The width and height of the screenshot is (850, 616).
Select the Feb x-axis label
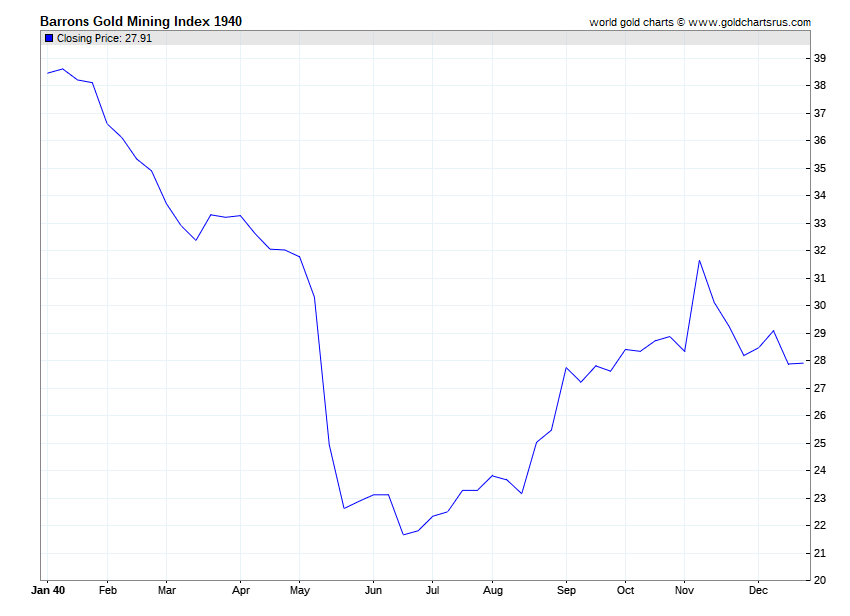click(108, 591)
